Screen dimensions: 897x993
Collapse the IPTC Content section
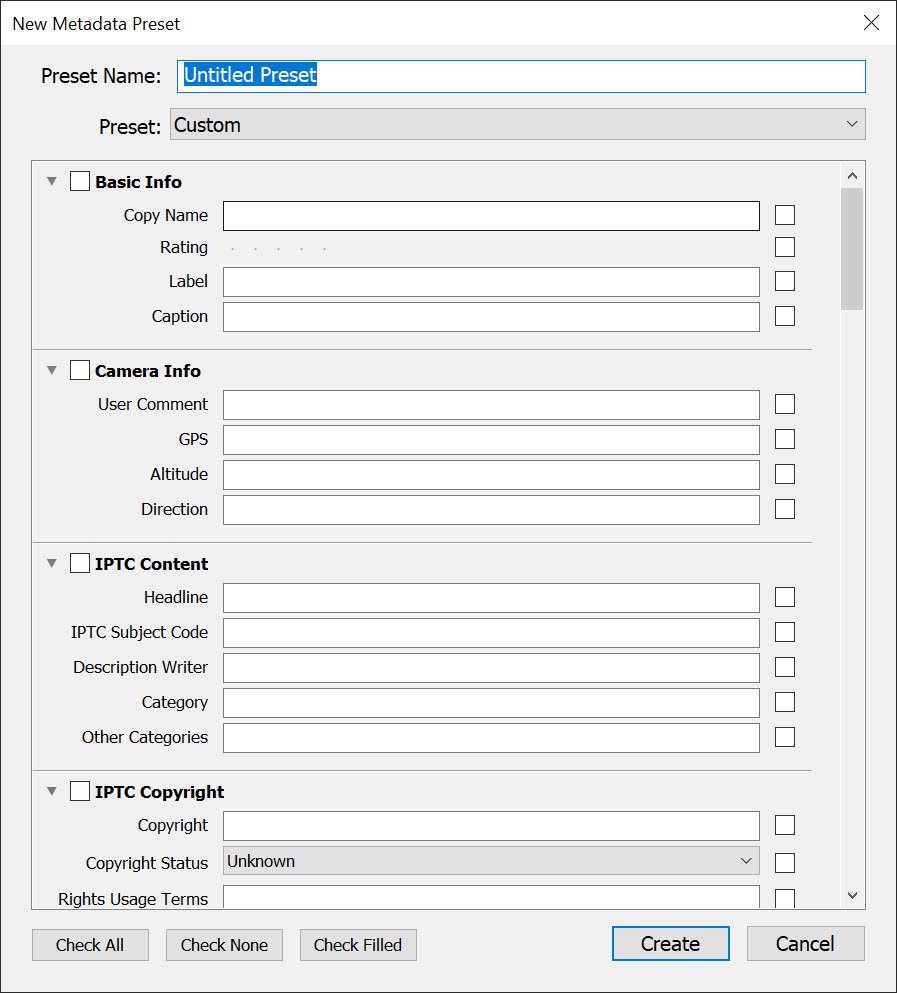tap(51, 563)
